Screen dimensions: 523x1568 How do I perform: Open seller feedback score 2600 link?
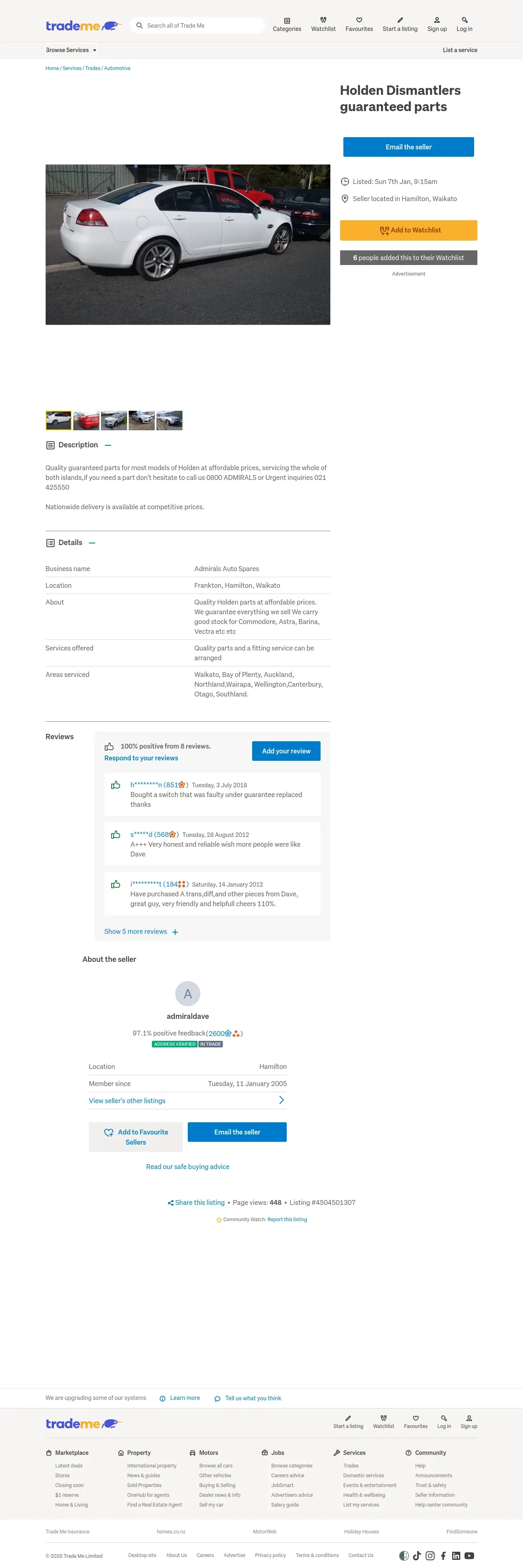[224, 1033]
